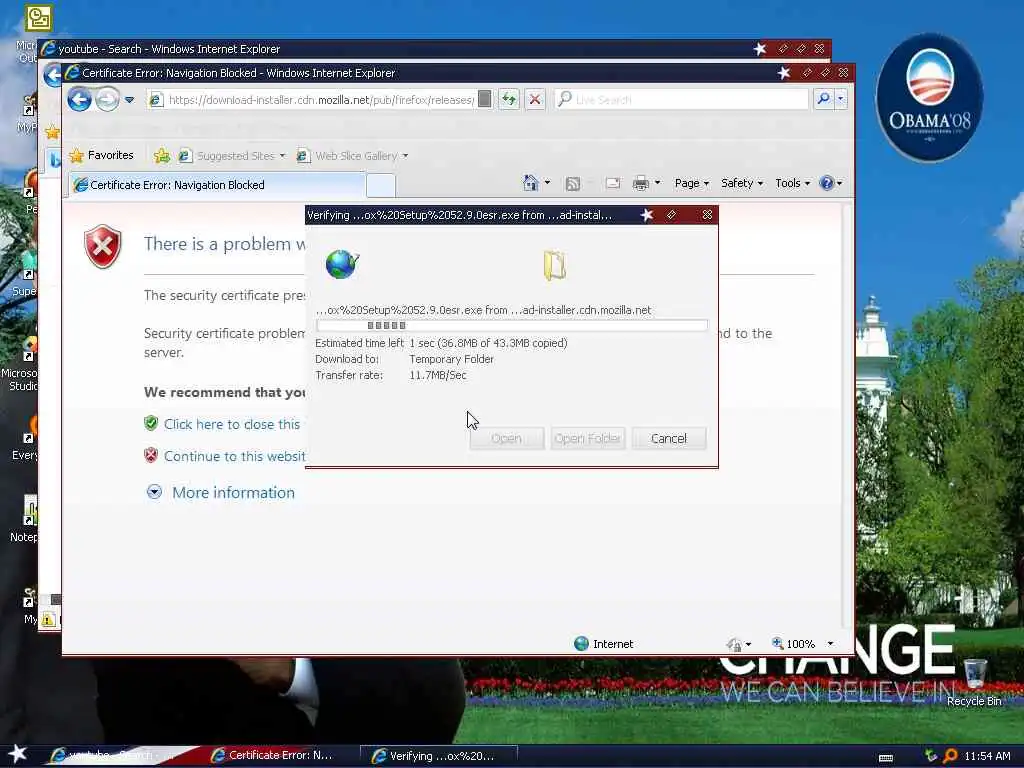Click the red shield error icon
This screenshot has width=1024, height=768.
tap(103, 246)
